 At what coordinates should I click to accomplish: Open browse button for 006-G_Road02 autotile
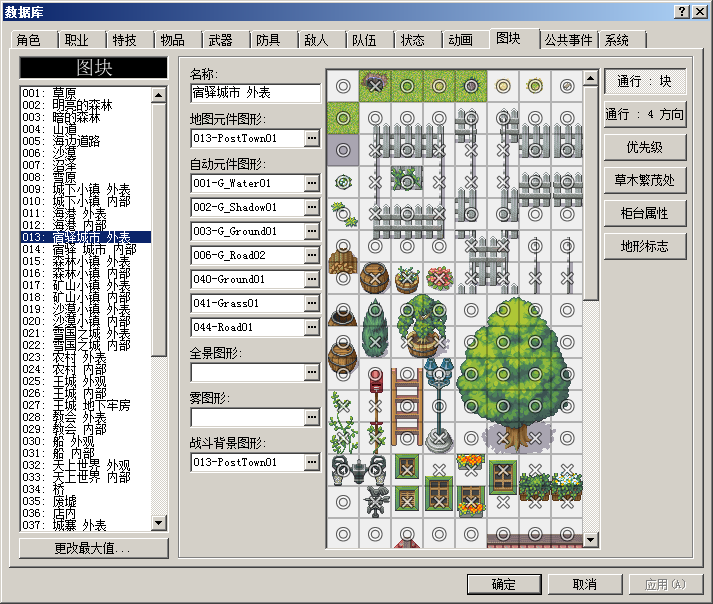pos(312,255)
